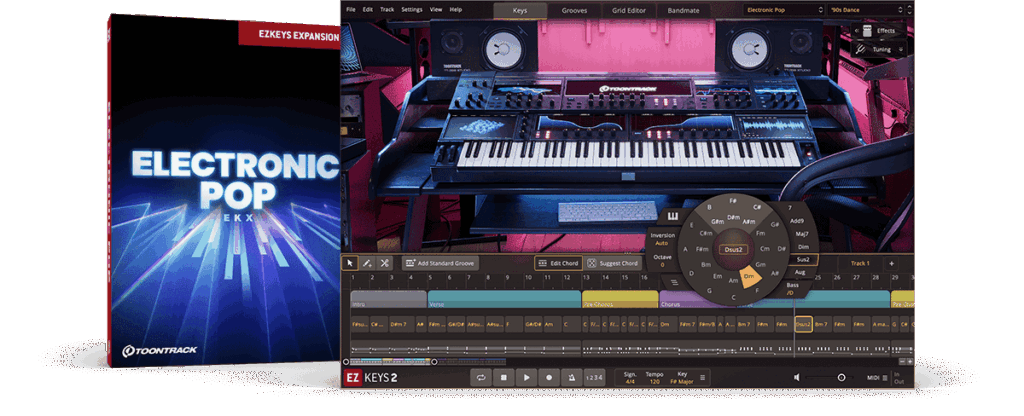Click the Dsus2 chord wheel center
The width and height of the screenshot is (1024, 416).
(x=733, y=249)
